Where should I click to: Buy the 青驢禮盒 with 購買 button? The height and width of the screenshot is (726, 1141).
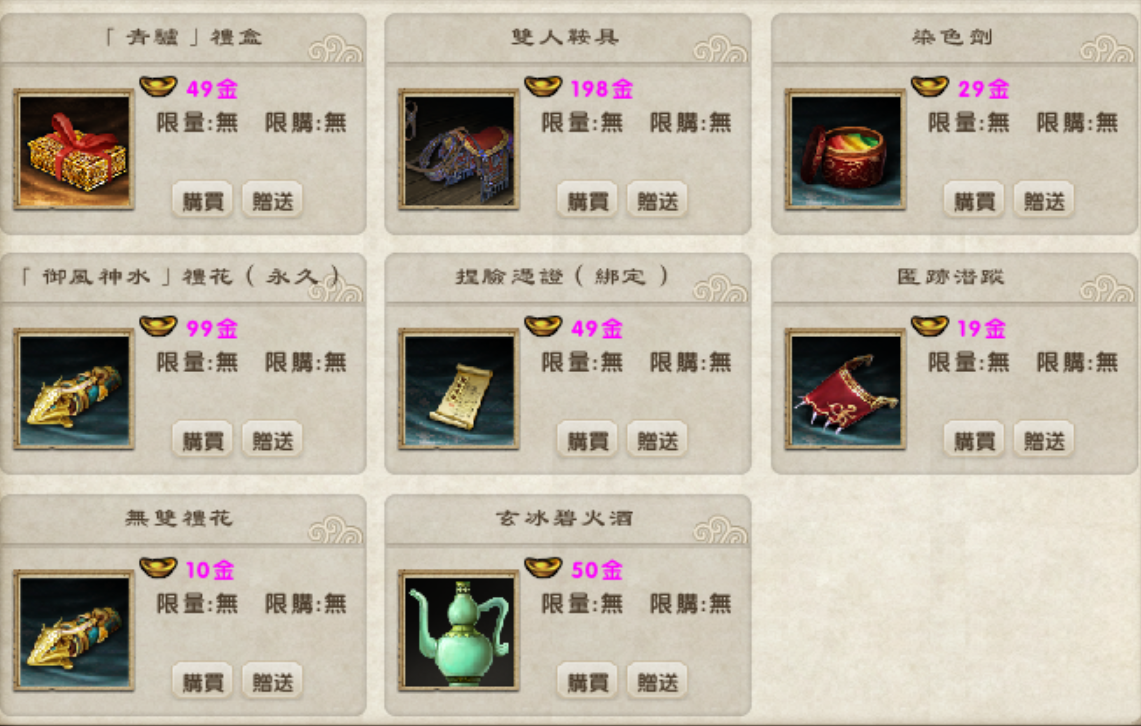pos(202,200)
